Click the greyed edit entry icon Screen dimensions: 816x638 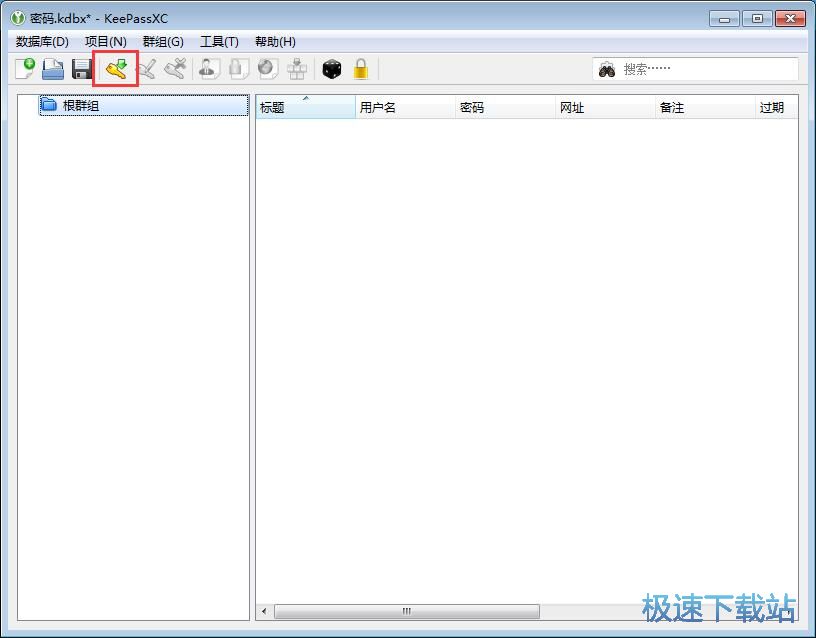(x=146, y=69)
